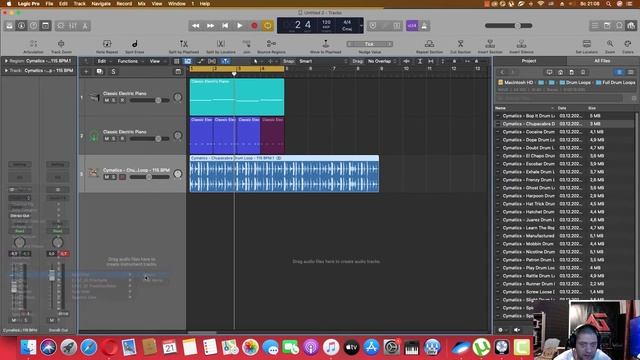Click the duplicate track button
The image size is (640, 360).
100,71
